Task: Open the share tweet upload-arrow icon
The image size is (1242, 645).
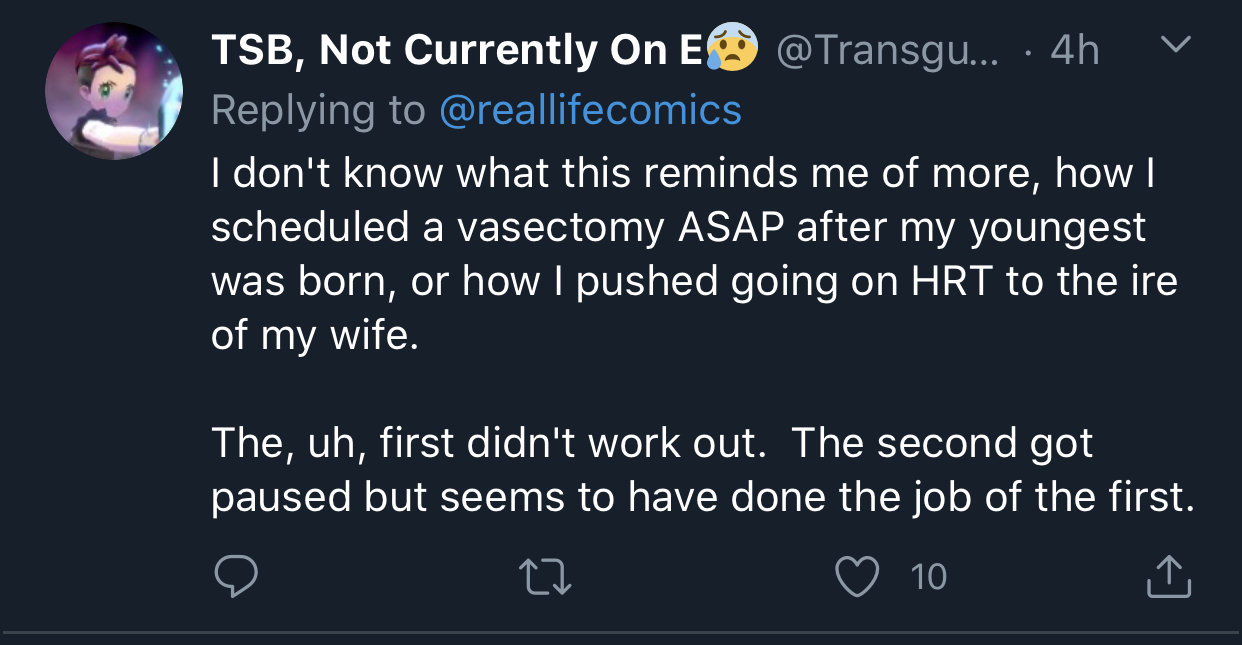Action: click(x=1168, y=576)
